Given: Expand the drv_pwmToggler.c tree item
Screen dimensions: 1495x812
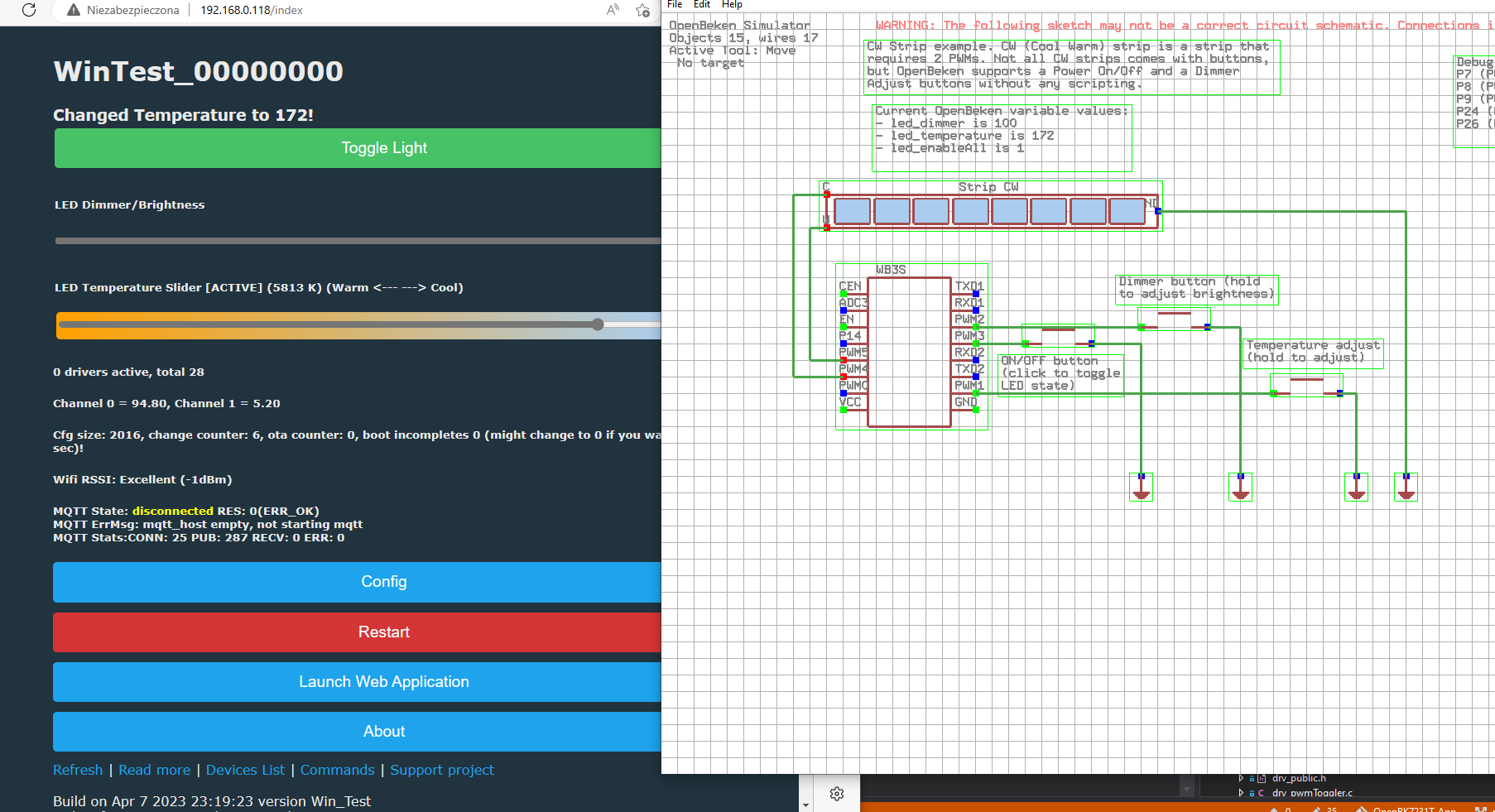Looking at the screenshot, I should (1241, 793).
